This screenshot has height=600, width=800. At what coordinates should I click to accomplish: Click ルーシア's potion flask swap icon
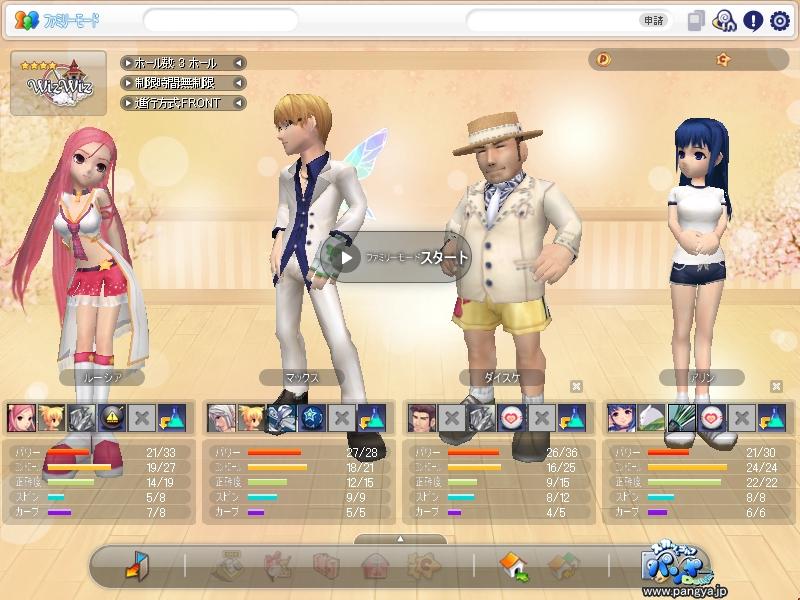[172, 418]
